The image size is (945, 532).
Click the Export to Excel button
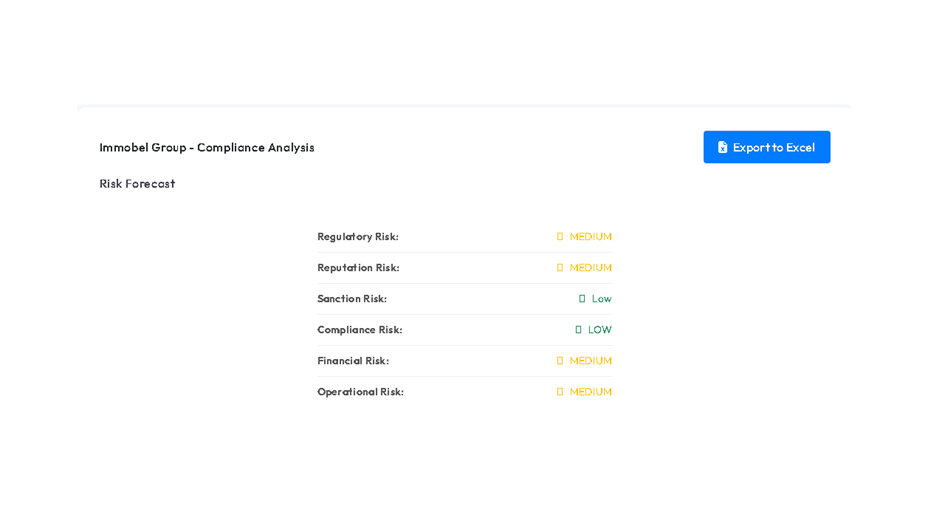(766, 147)
